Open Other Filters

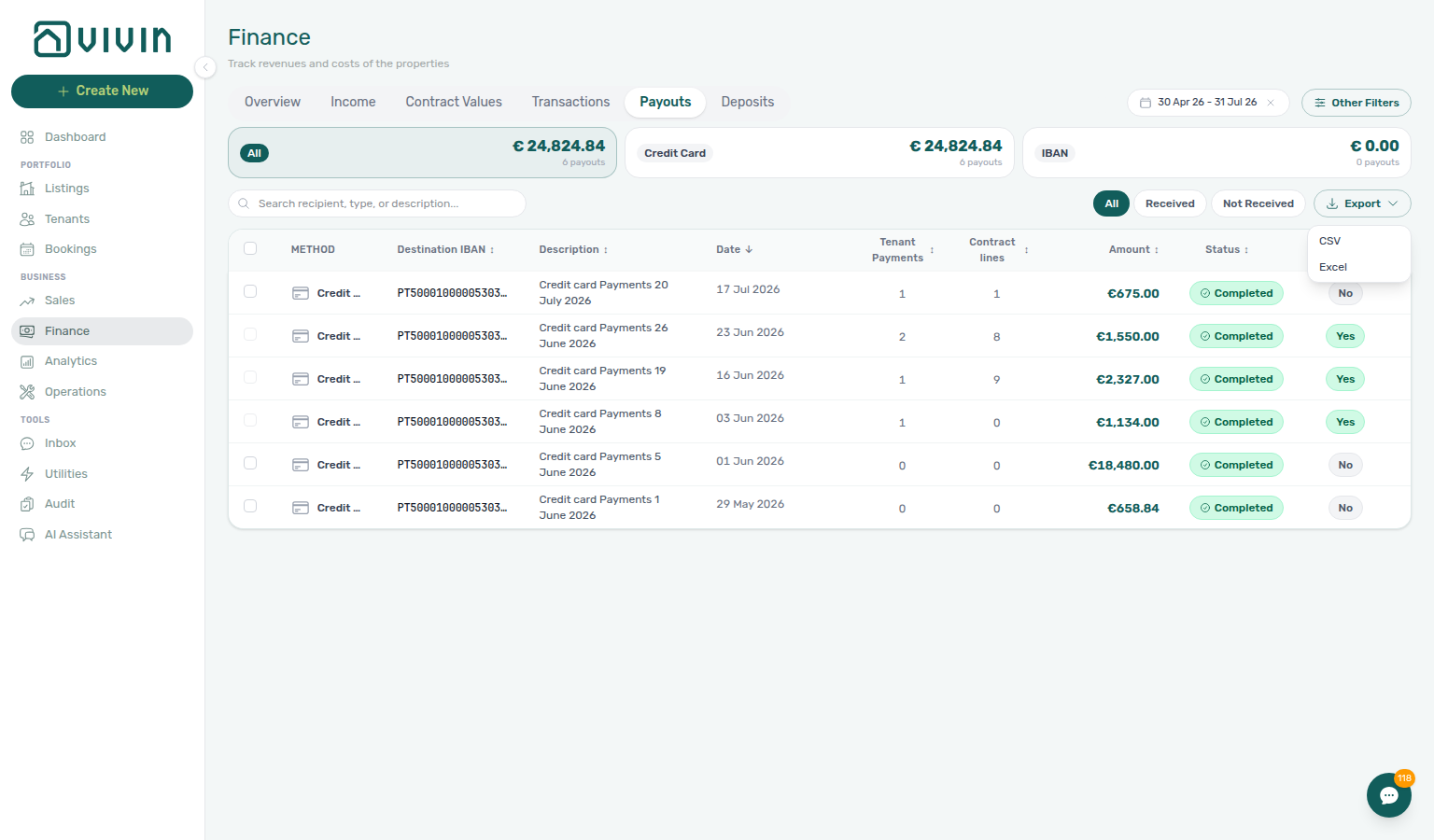[1356, 103]
